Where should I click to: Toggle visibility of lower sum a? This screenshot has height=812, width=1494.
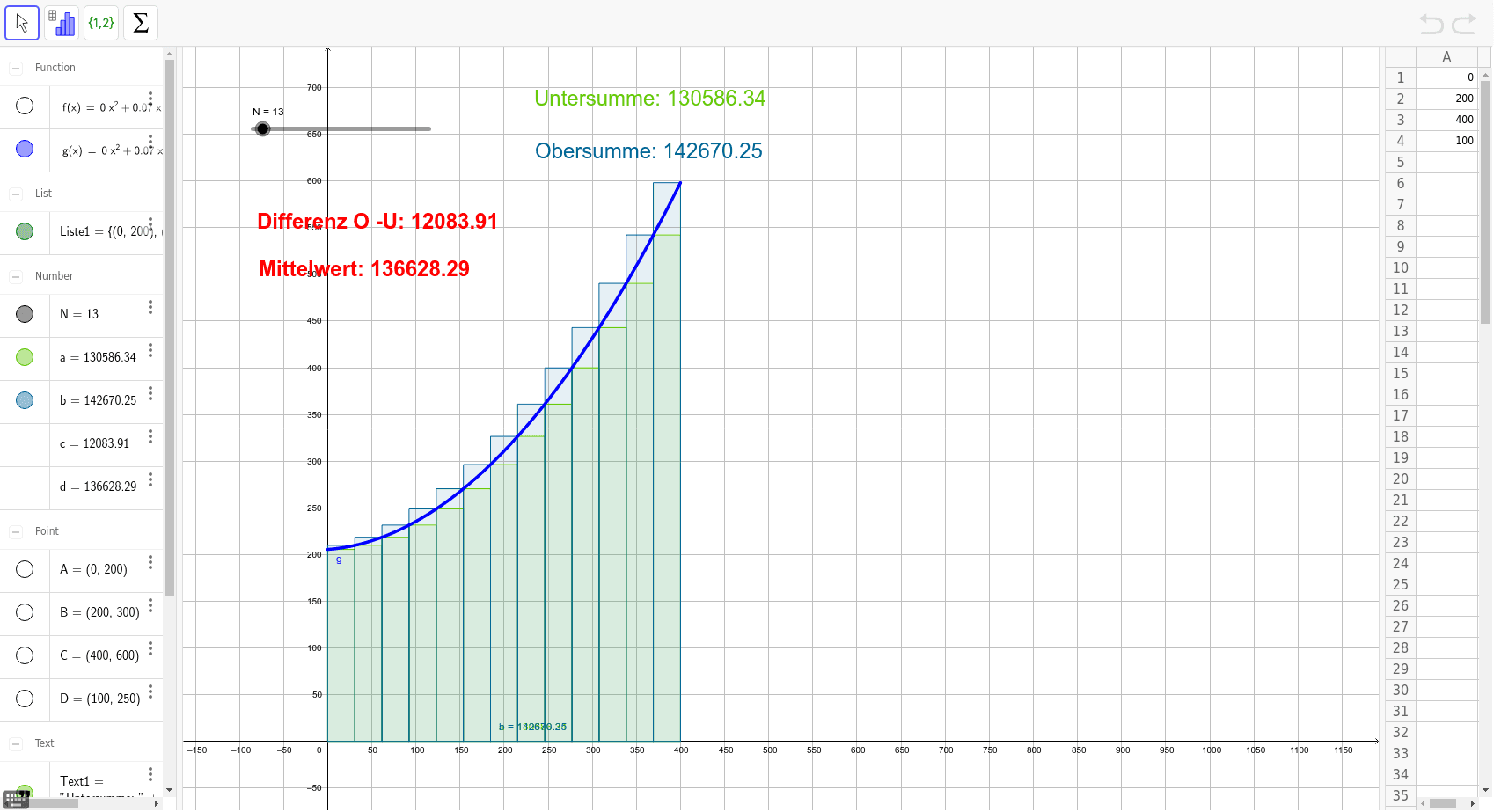point(25,357)
